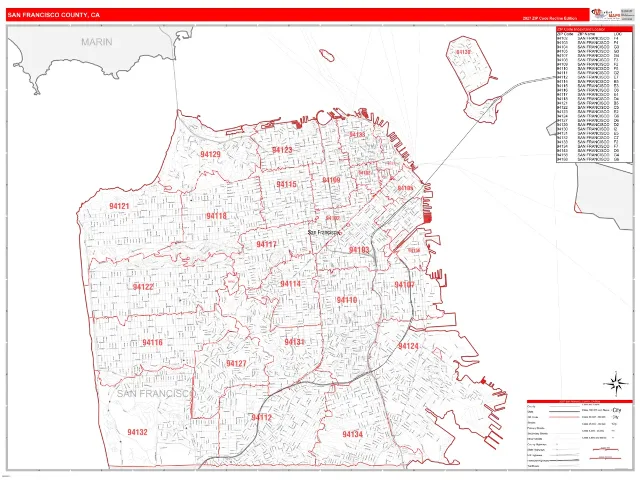Select Treasure Island ZIP label 94130

click(463, 52)
